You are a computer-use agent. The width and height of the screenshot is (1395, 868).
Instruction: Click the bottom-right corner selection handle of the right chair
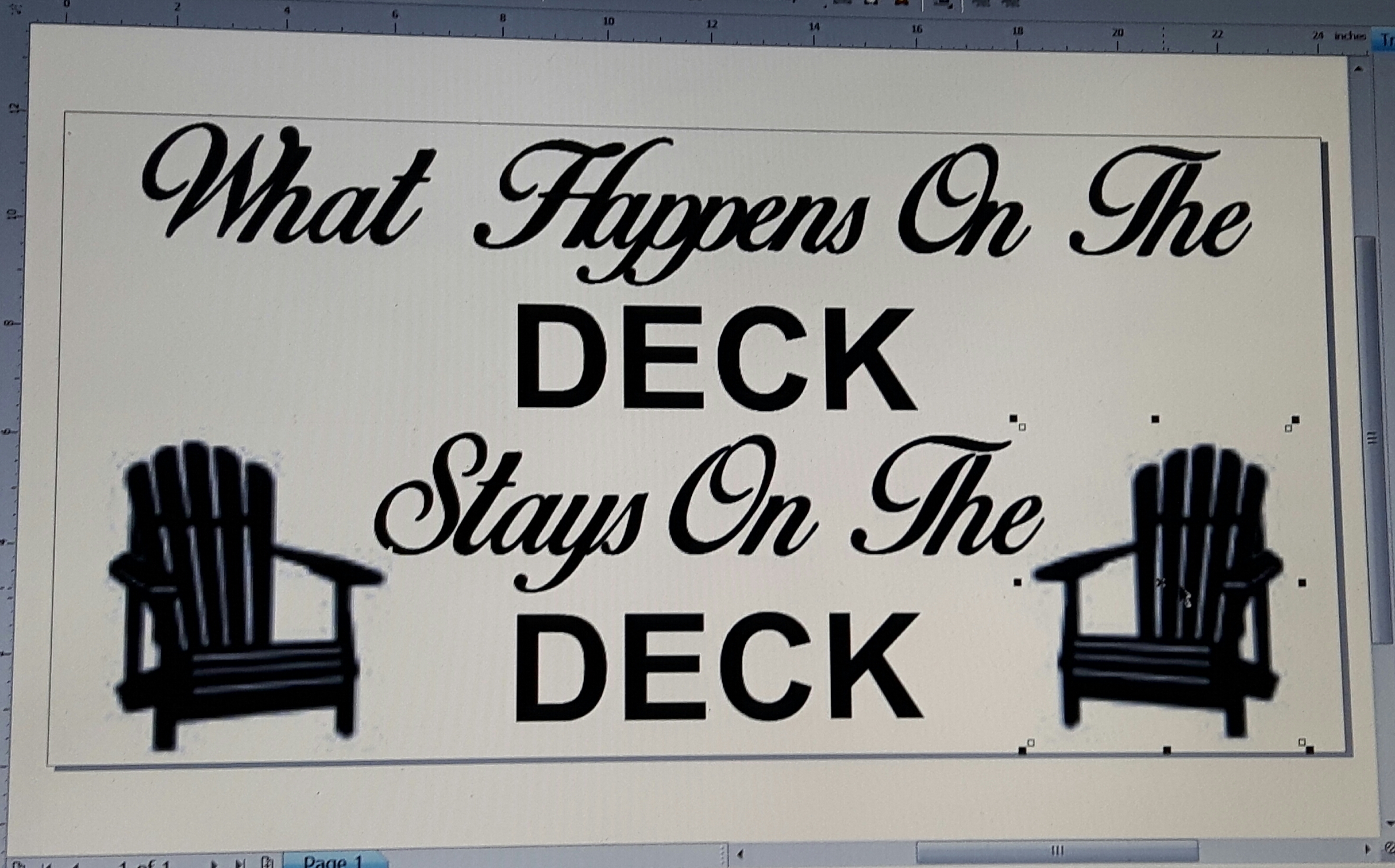[1309, 749]
